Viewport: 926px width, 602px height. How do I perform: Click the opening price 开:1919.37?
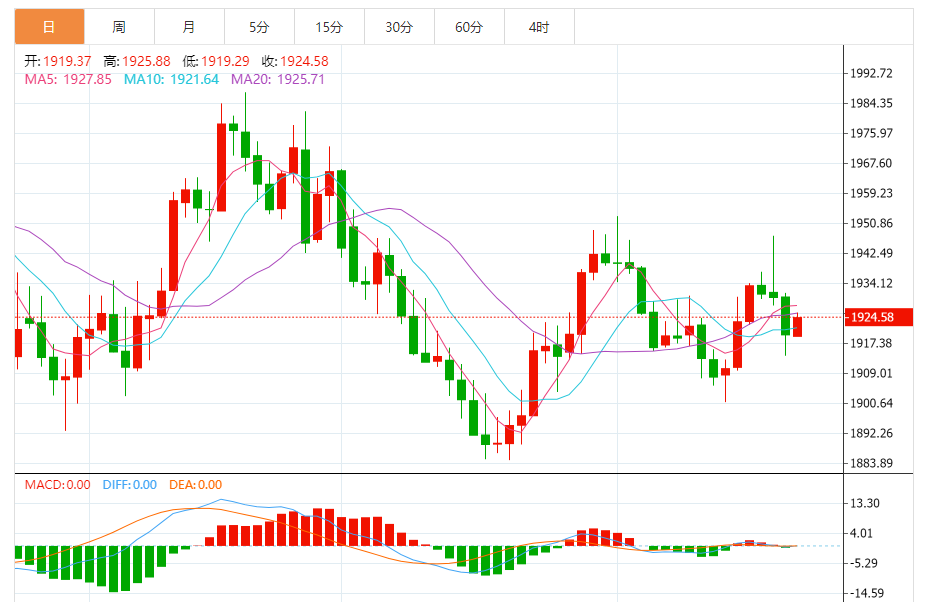pos(58,61)
